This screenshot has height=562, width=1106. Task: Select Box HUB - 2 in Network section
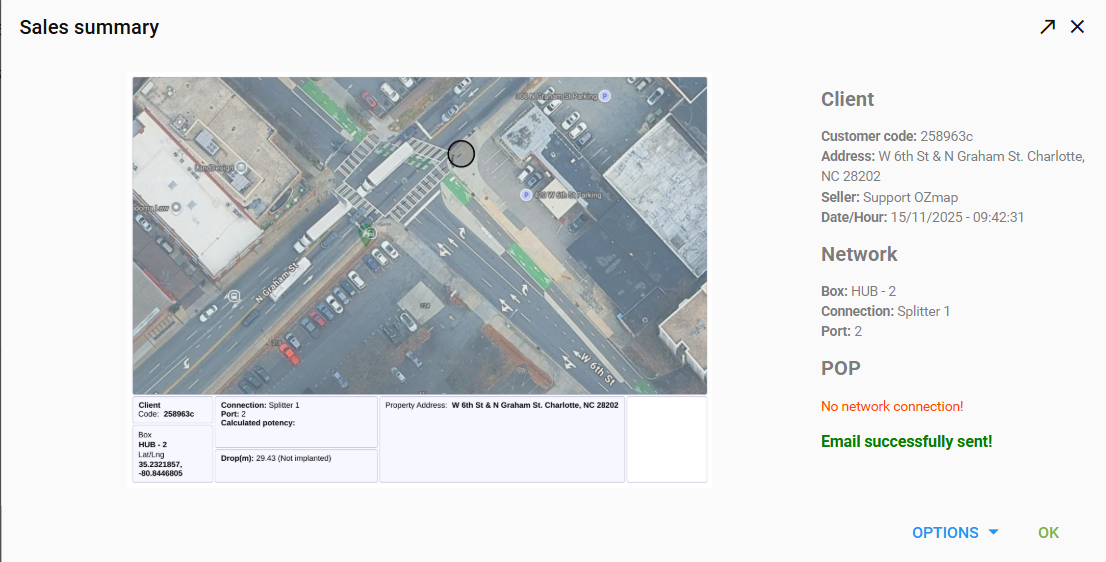[858, 291]
